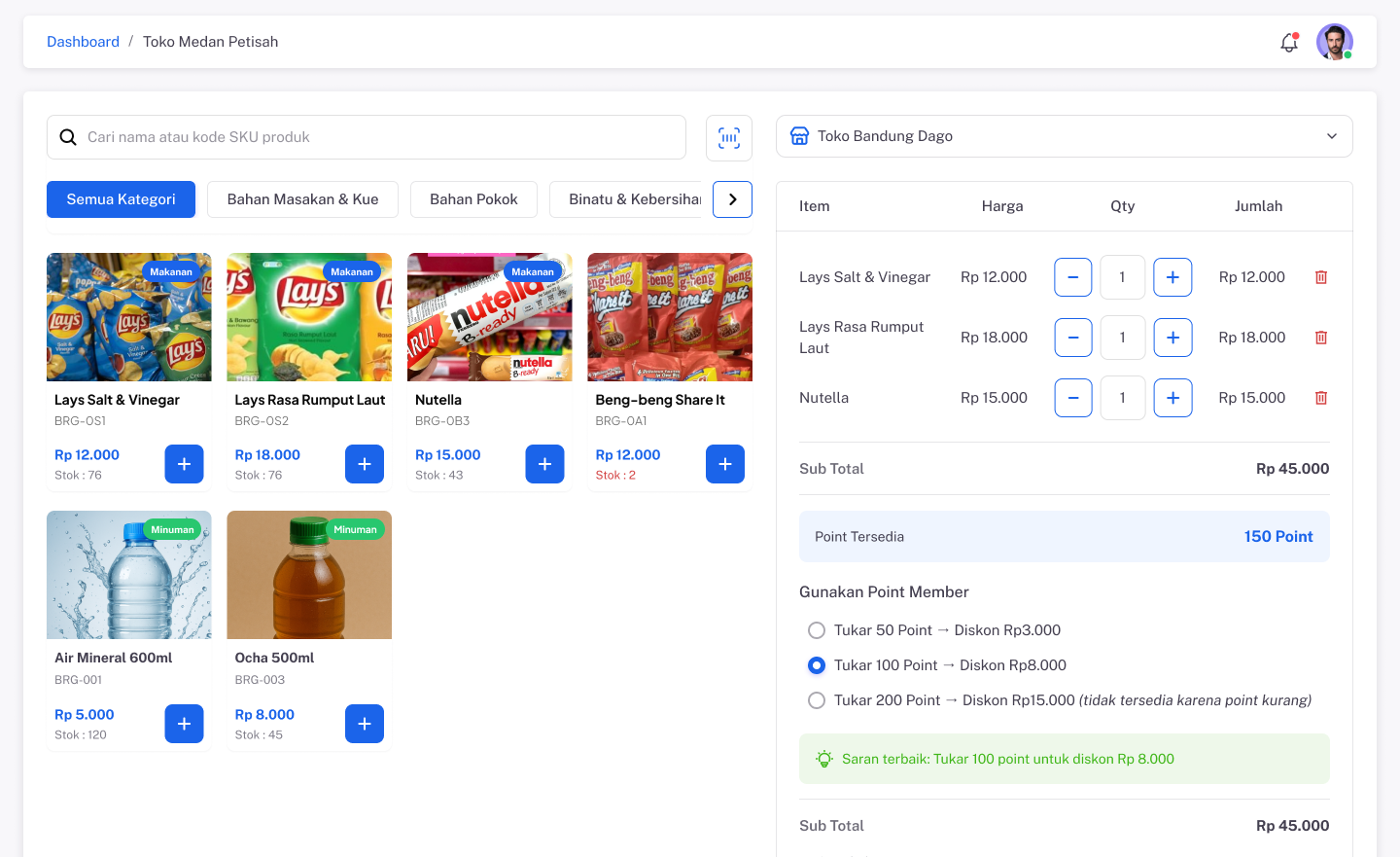Image resolution: width=1400 pixels, height=857 pixels.
Task: Open the notification bell
Action: 1289,42
